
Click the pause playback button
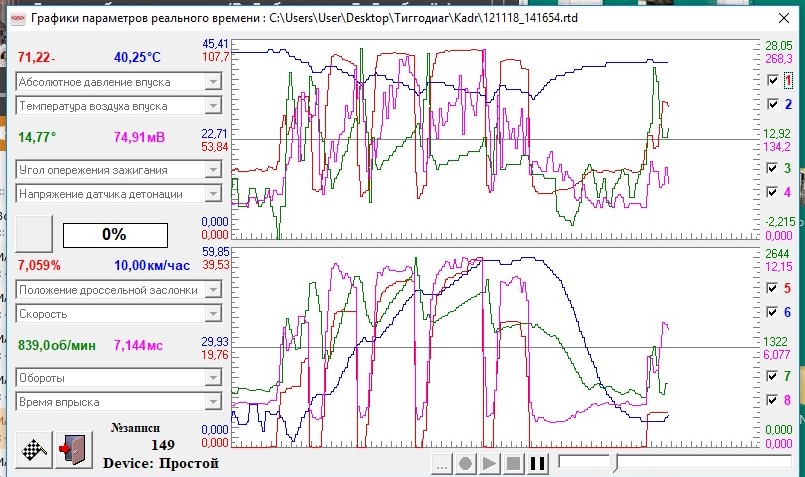[x=537, y=464]
